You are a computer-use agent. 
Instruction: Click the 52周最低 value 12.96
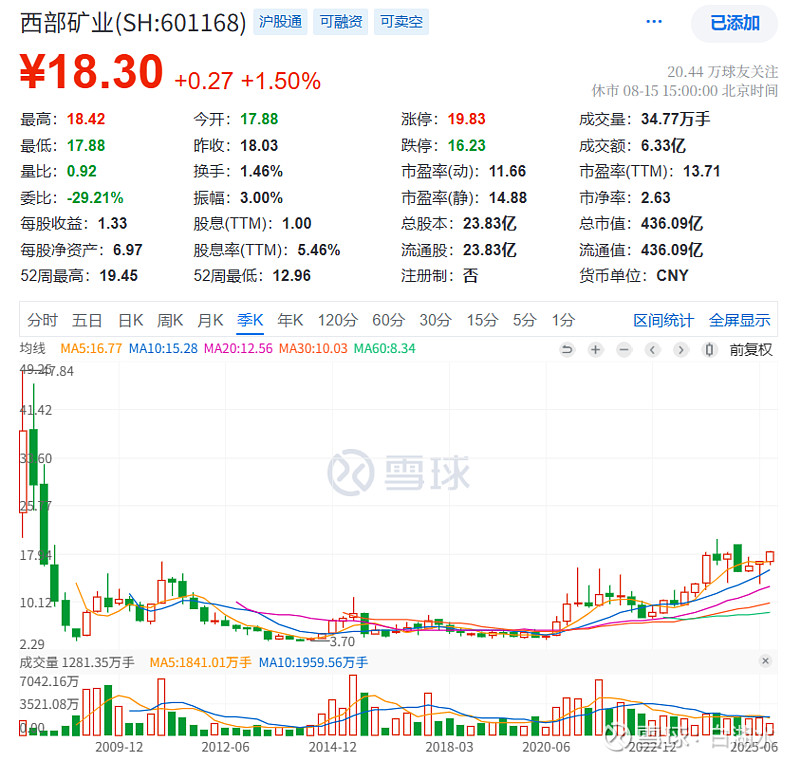pyautogui.click(x=291, y=276)
